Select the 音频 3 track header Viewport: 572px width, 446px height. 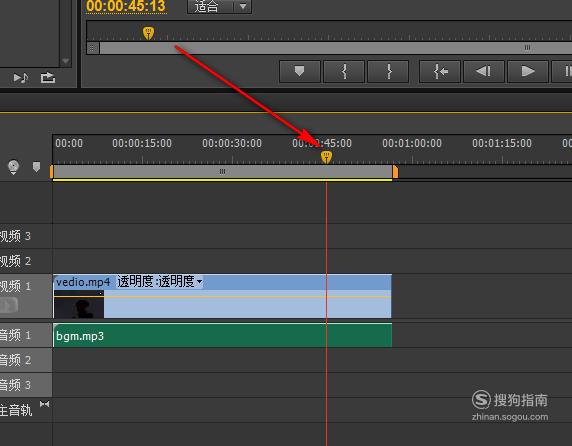click(x=26, y=385)
